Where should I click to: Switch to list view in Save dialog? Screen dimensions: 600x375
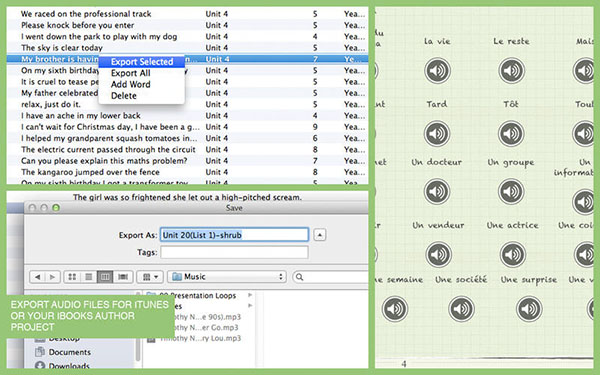88,277
